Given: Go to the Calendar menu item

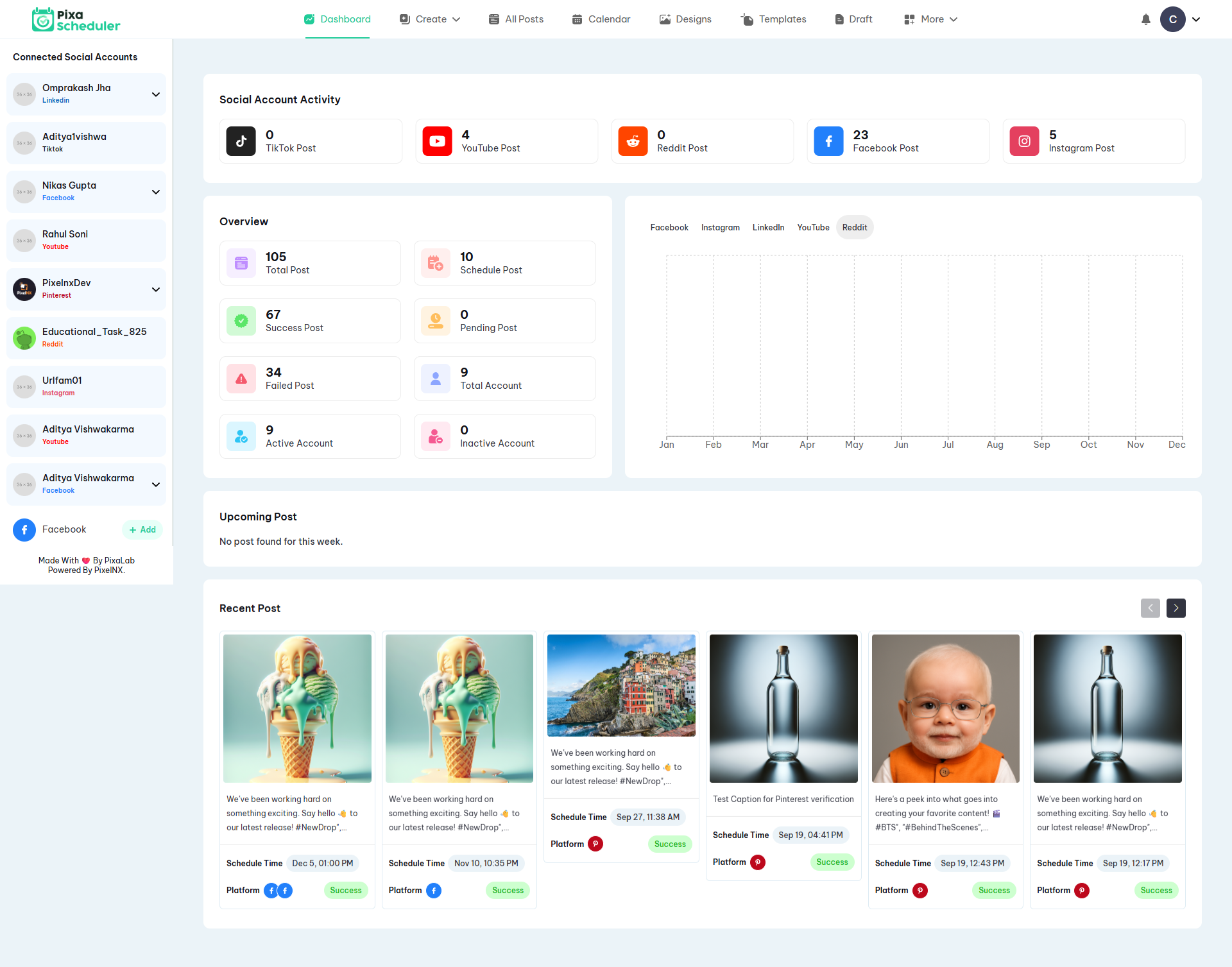Looking at the screenshot, I should click(601, 19).
